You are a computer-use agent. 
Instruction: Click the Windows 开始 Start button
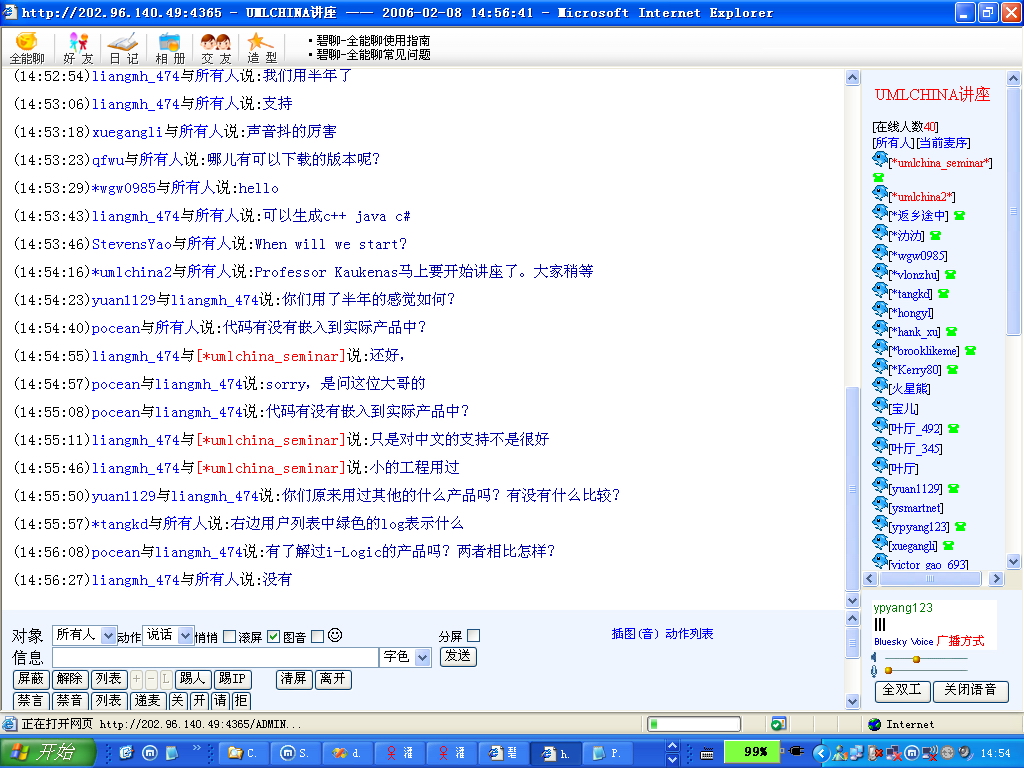coord(46,753)
